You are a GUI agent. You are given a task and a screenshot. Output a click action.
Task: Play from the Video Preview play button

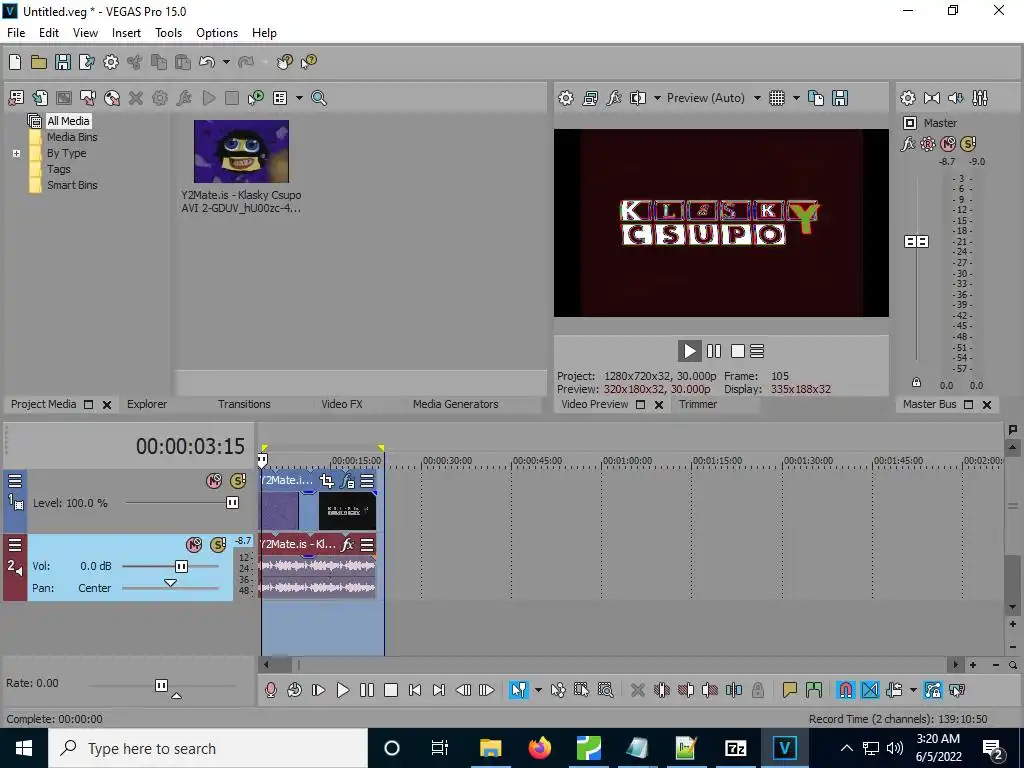(690, 351)
